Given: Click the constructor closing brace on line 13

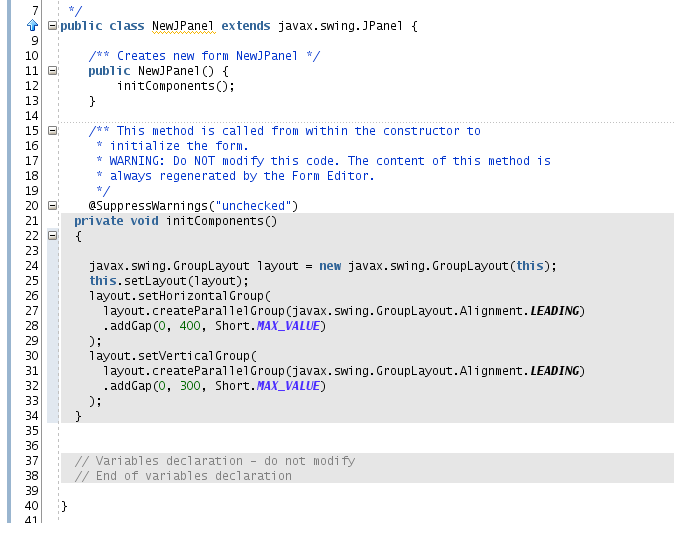Looking at the screenshot, I should [92, 101].
